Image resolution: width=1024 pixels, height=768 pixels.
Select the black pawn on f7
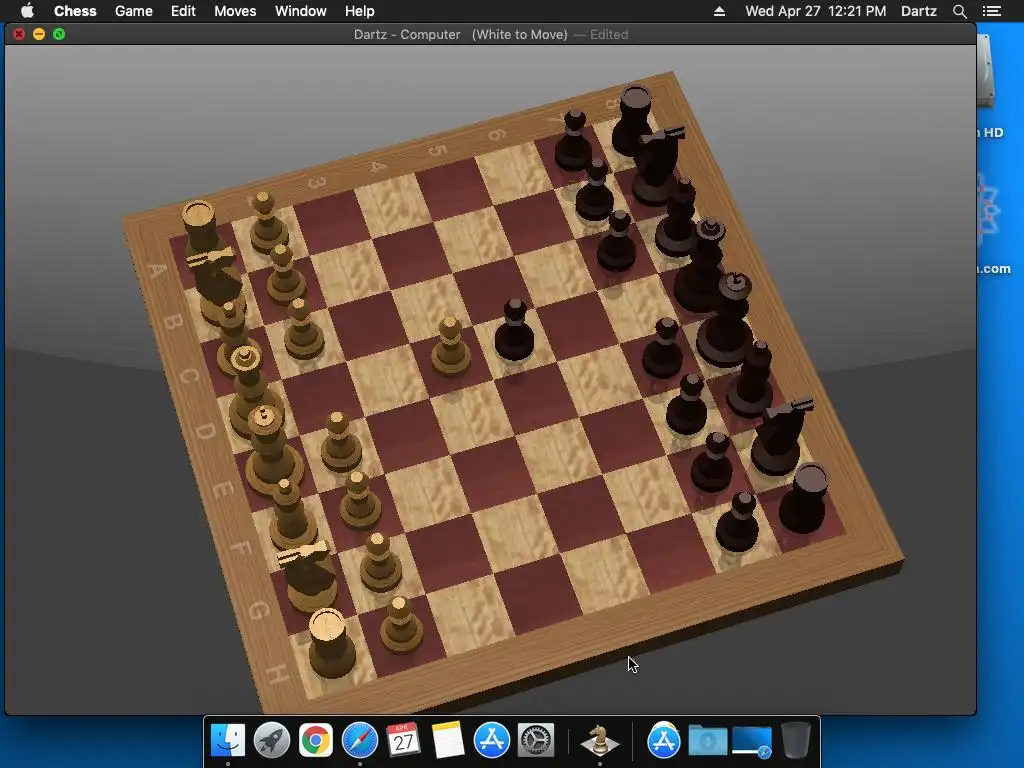(686, 405)
